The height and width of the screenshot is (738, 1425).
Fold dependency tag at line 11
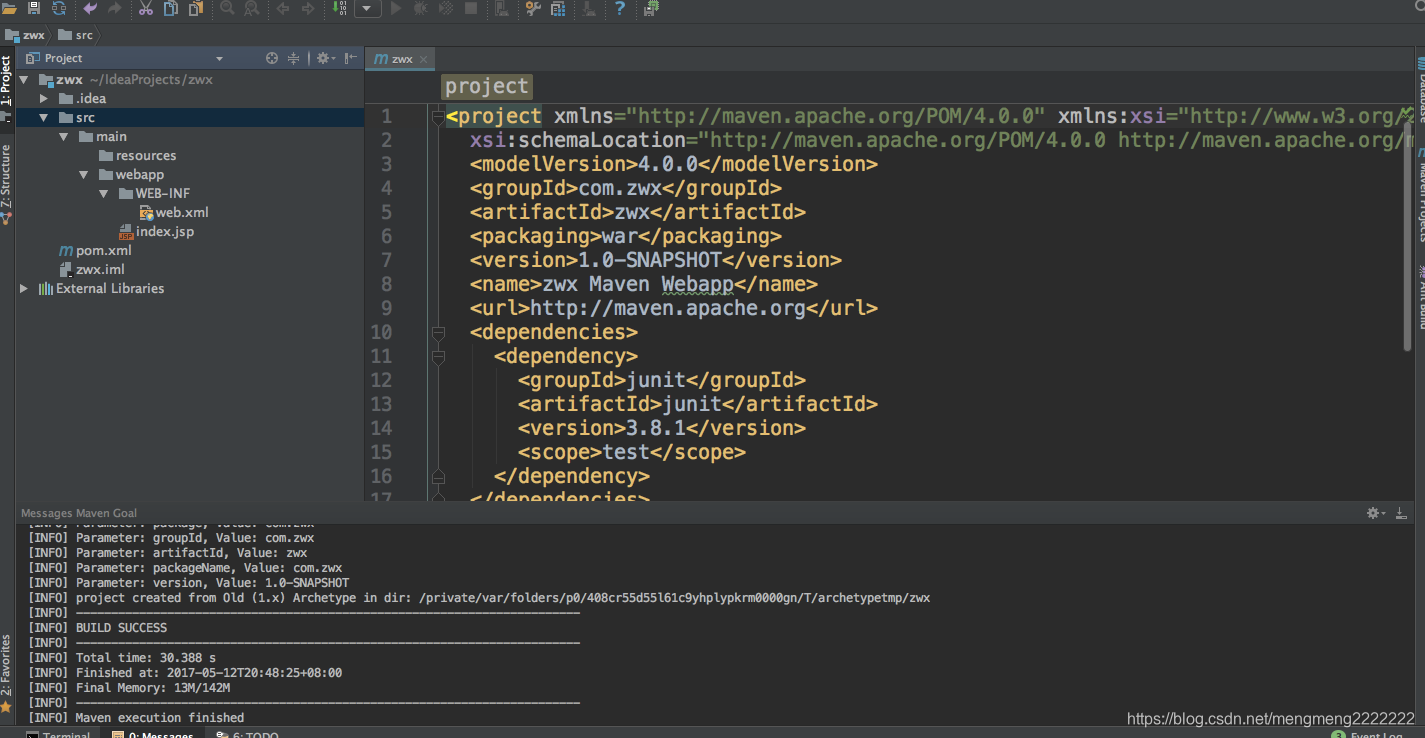(437, 356)
